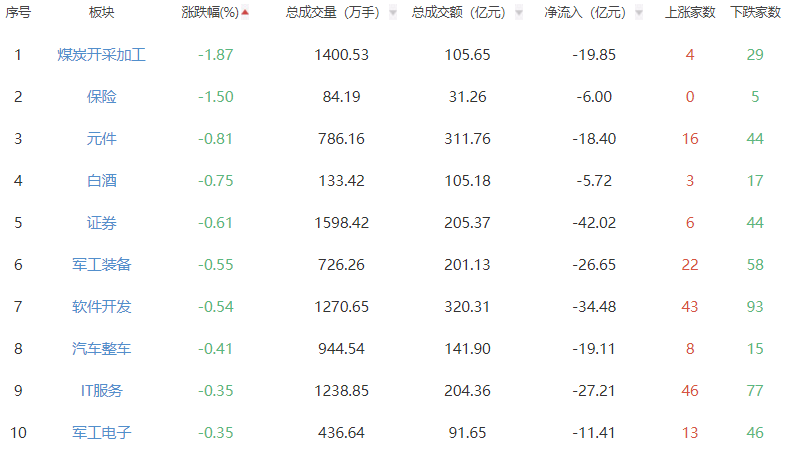This screenshot has width=789, height=459.
Task: Sort by 下跌家数 column header
Action: tap(755, 13)
